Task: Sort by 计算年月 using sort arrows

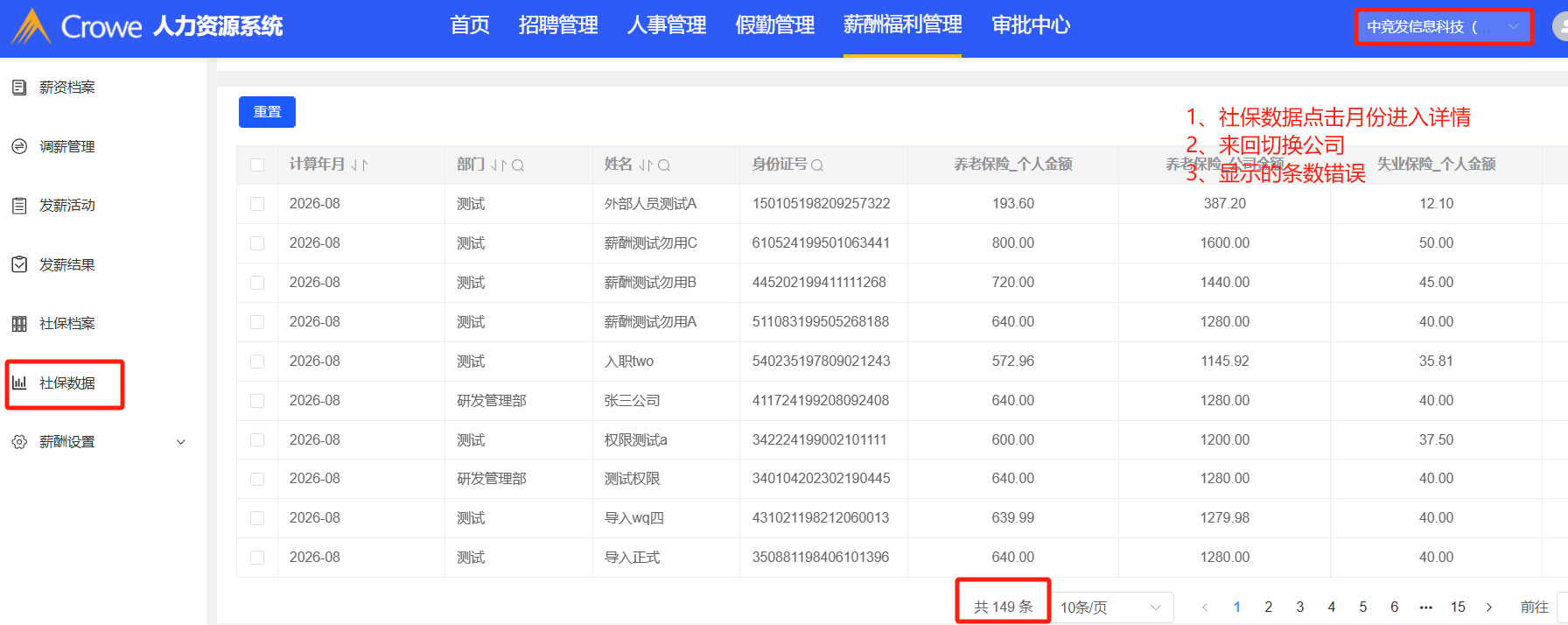Action: coord(360,165)
